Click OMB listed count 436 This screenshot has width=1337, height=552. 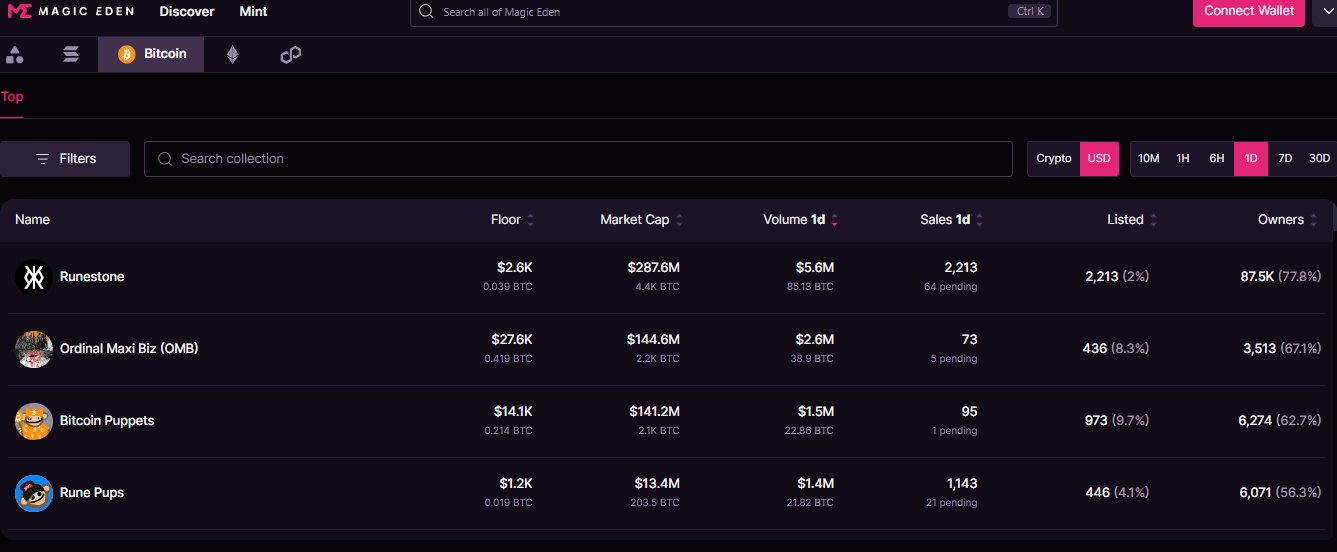pyautogui.click(x=1095, y=349)
